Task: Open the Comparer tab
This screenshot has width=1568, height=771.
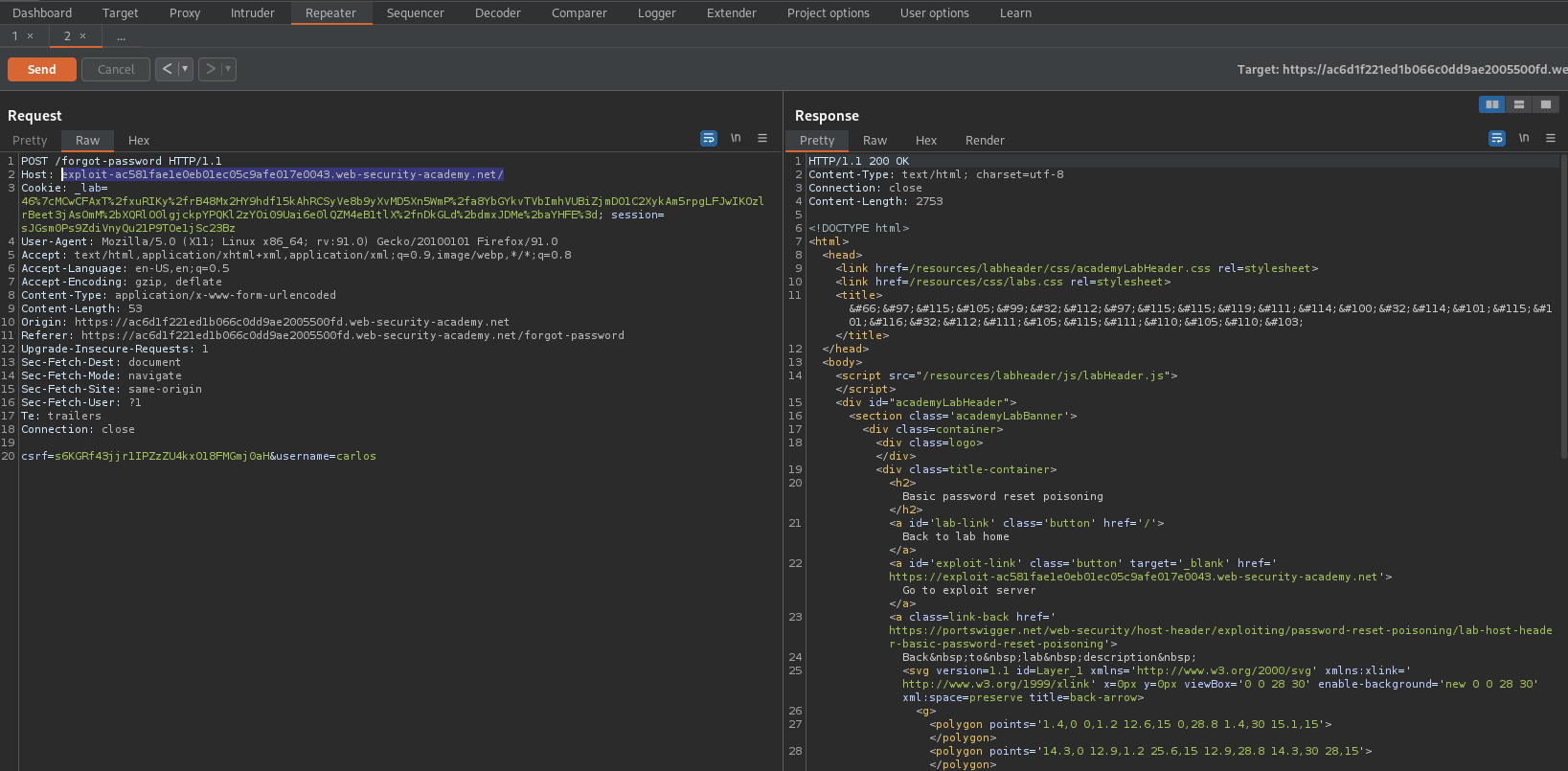Action: [579, 12]
